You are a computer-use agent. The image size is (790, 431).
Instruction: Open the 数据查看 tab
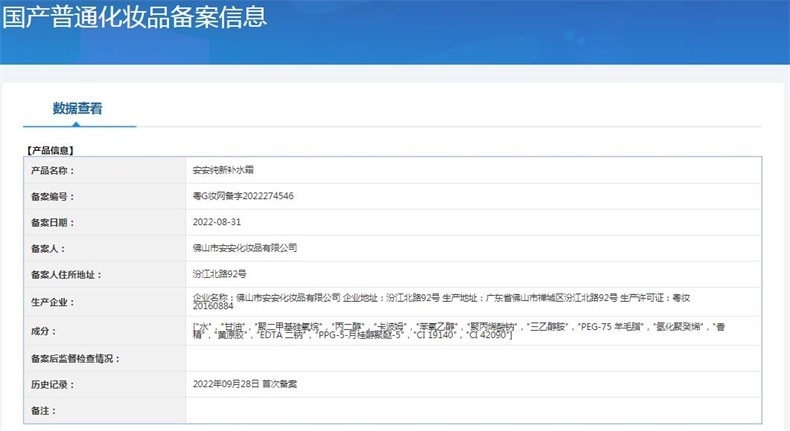78,108
